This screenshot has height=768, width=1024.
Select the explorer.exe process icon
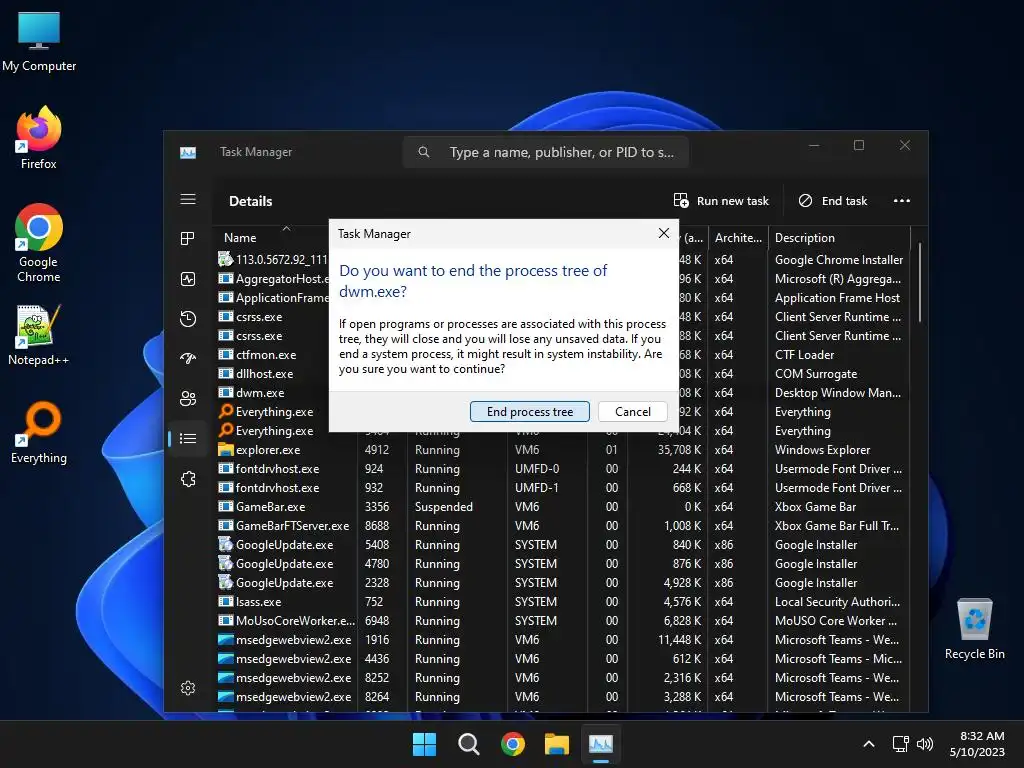[x=225, y=449]
